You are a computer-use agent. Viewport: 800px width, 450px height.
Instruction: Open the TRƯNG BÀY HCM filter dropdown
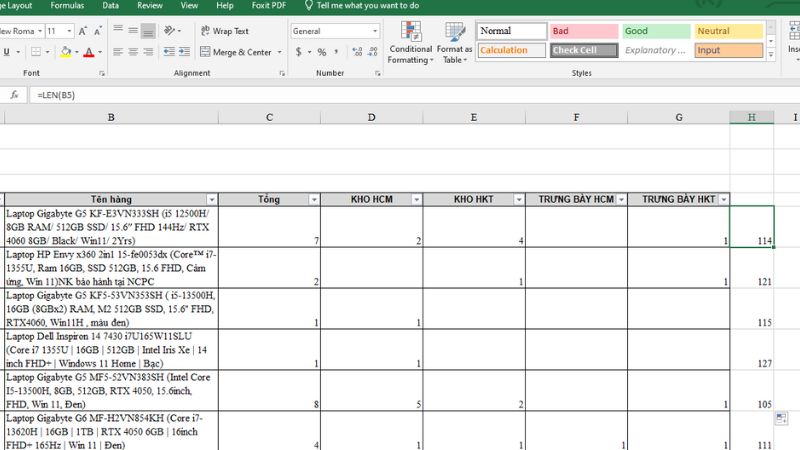[x=621, y=199]
